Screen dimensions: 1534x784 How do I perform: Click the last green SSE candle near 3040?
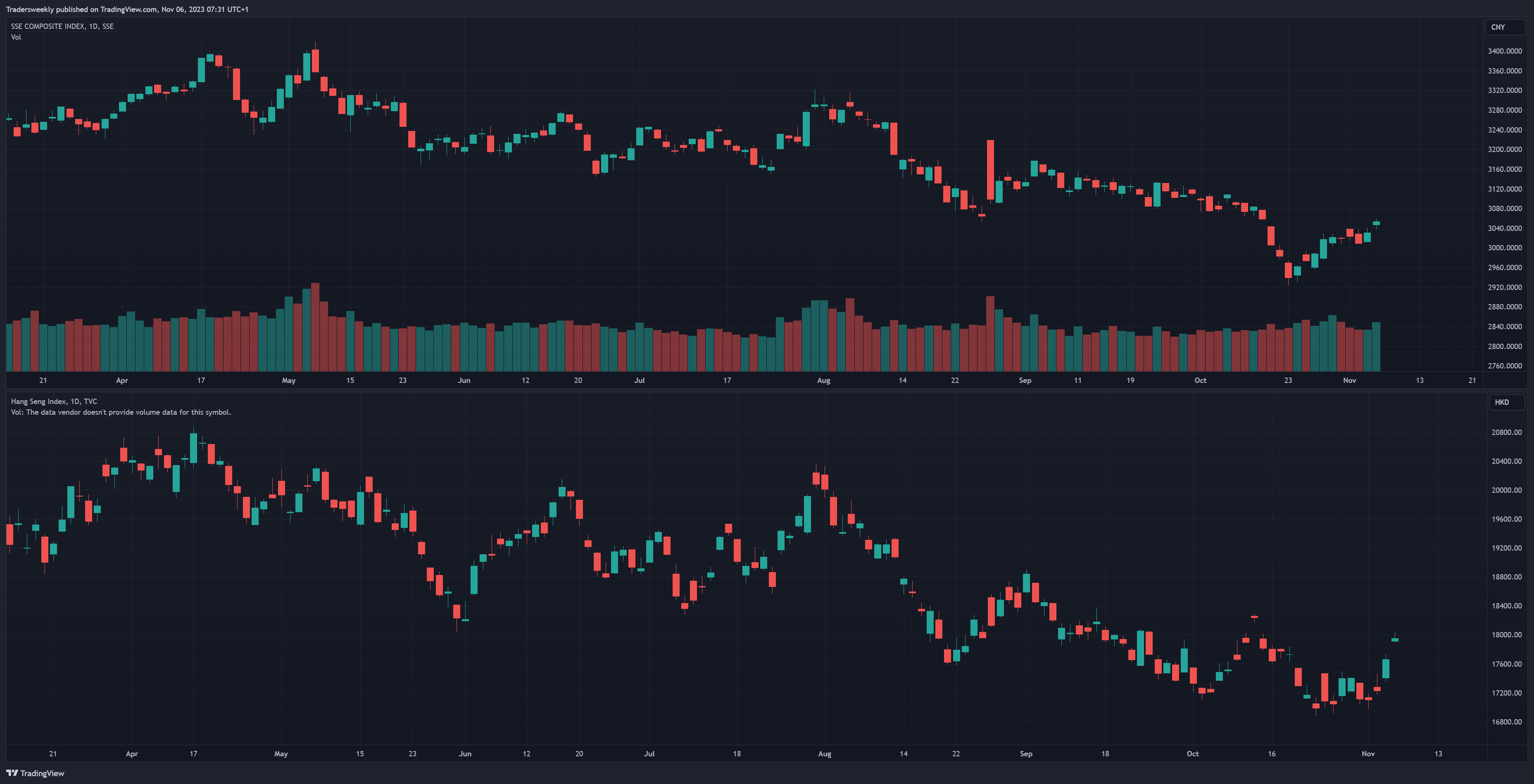[x=1376, y=223]
